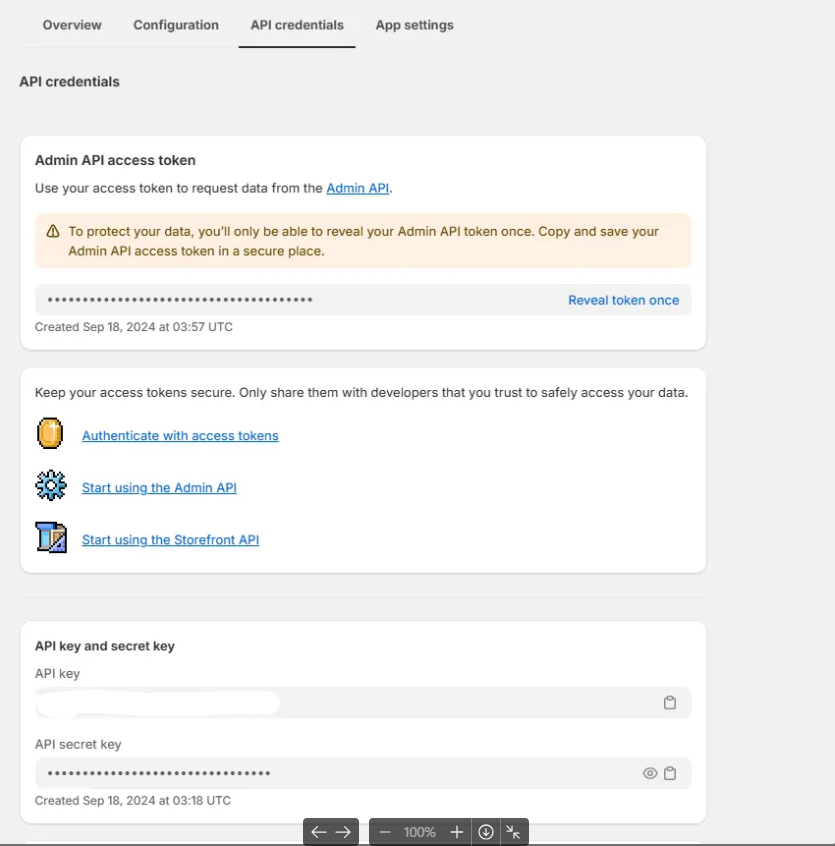Open the Configuration tab
Screen dimensions: 835x846
click(x=176, y=25)
